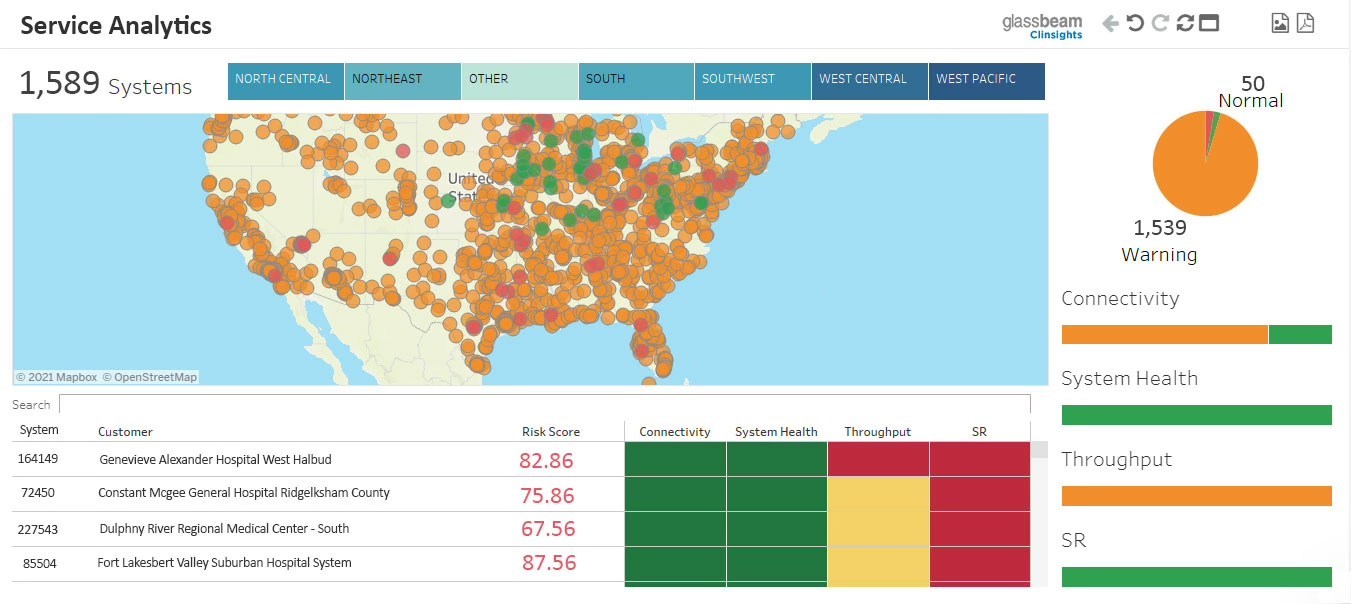Select system 164149 row
This screenshot has height=604, width=1351.
coord(521,460)
